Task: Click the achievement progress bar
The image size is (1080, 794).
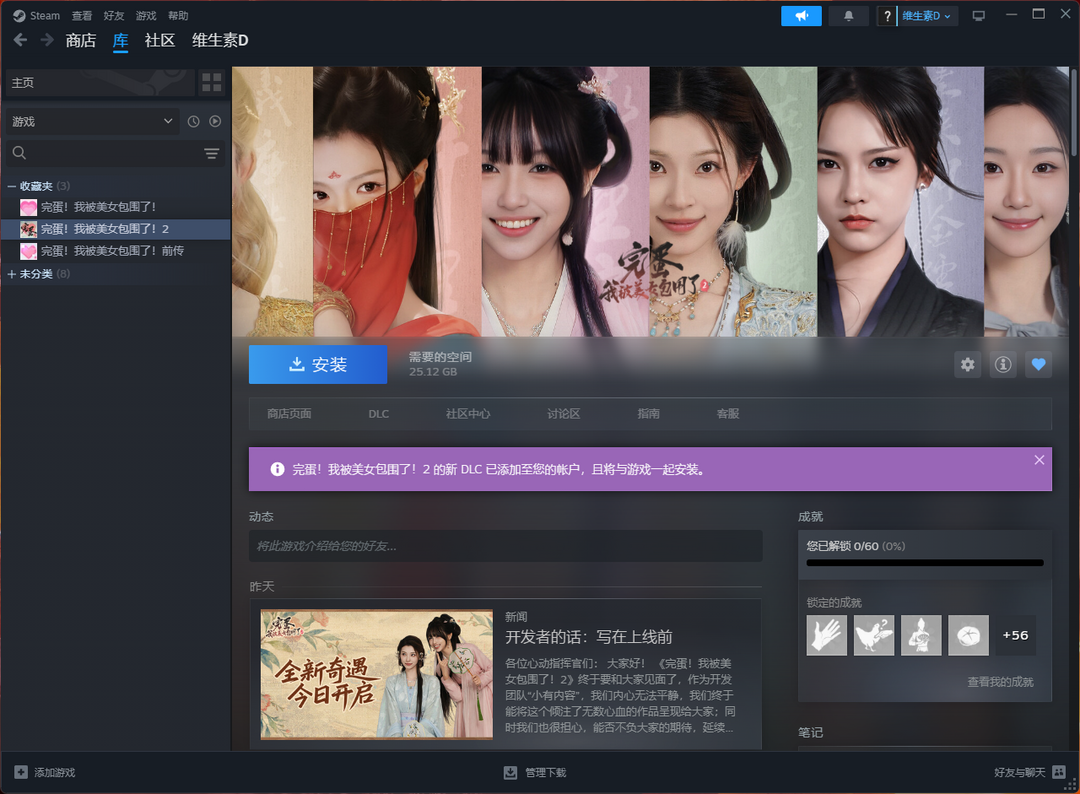Action: pyautogui.click(x=925, y=563)
